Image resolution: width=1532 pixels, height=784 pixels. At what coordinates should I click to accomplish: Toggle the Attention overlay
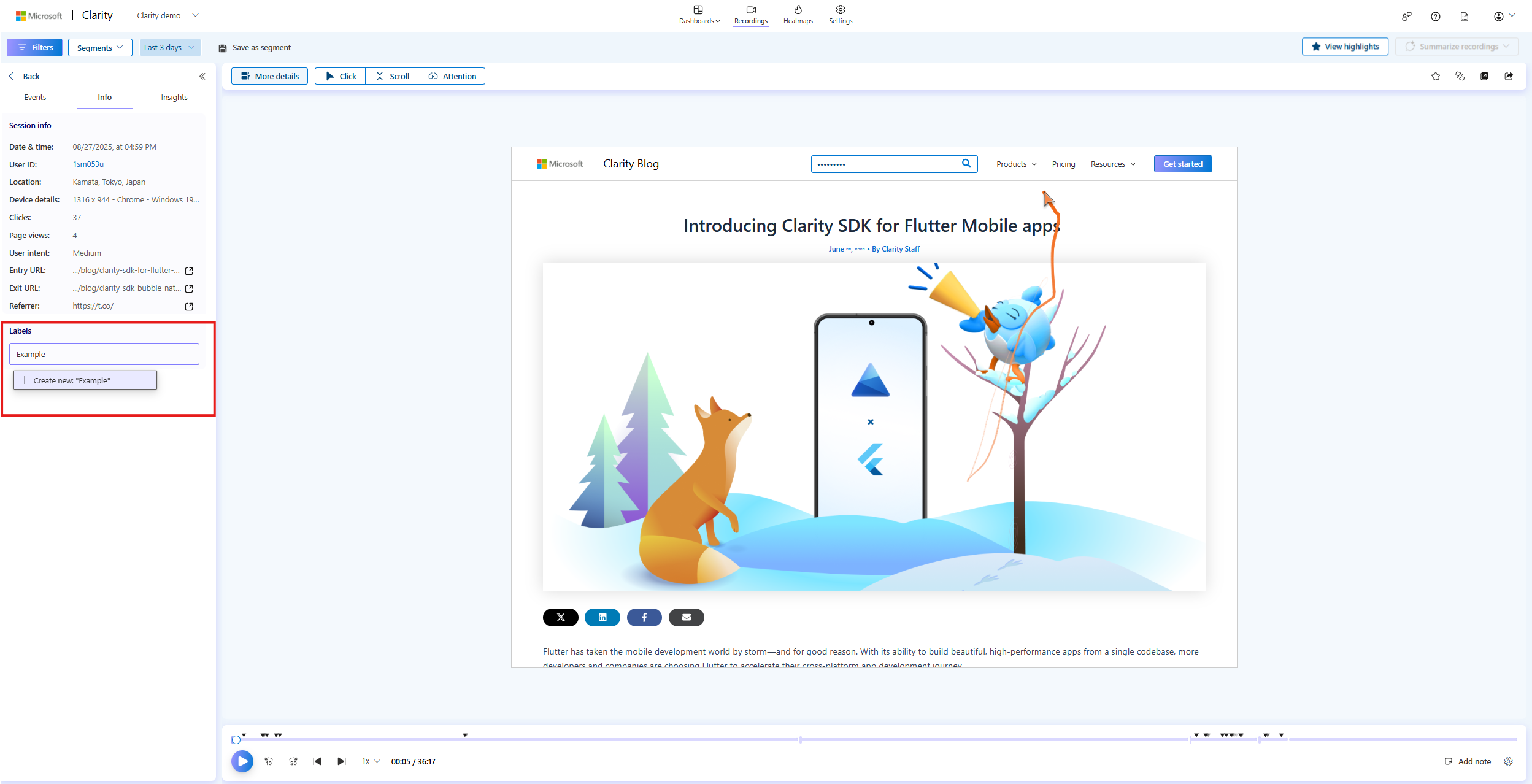[452, 76]
